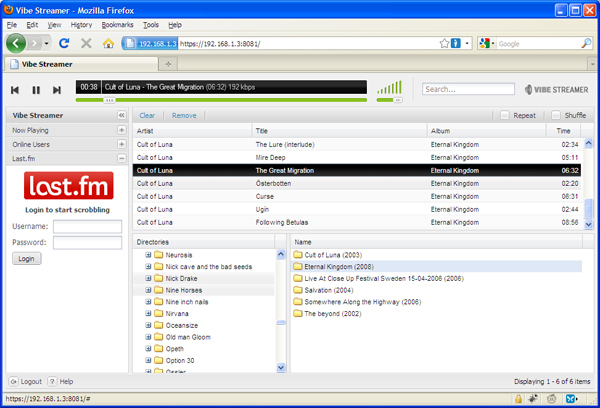Open The beyond (2002) folder
This screenshot has width=600, height=408.
click(x=327, y=313)
